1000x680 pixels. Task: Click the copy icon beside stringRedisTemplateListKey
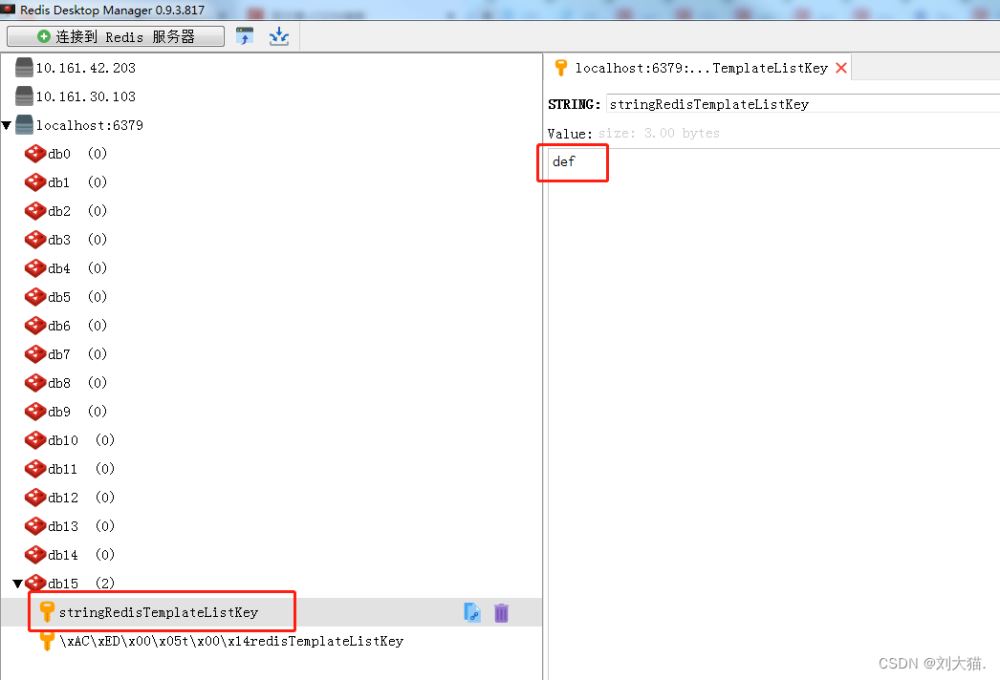[472, 613]
